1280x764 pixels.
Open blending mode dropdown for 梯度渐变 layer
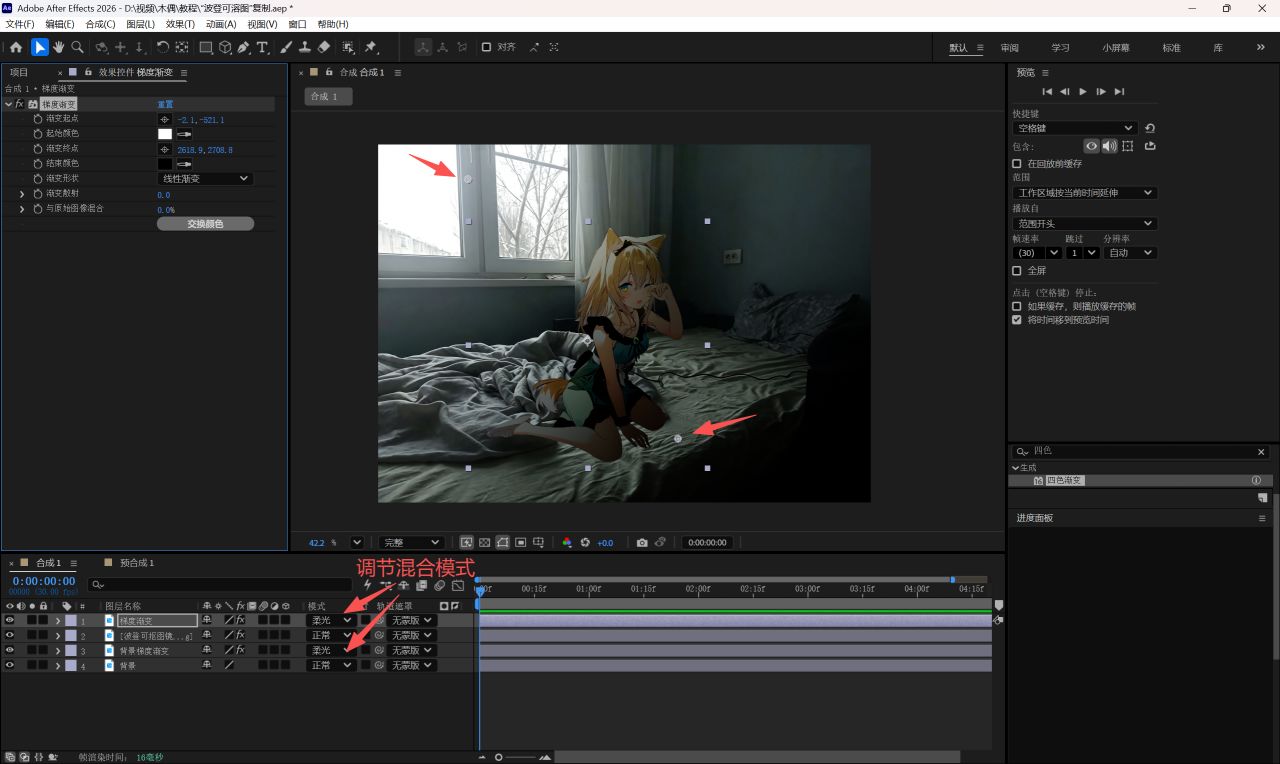point(331,621)
